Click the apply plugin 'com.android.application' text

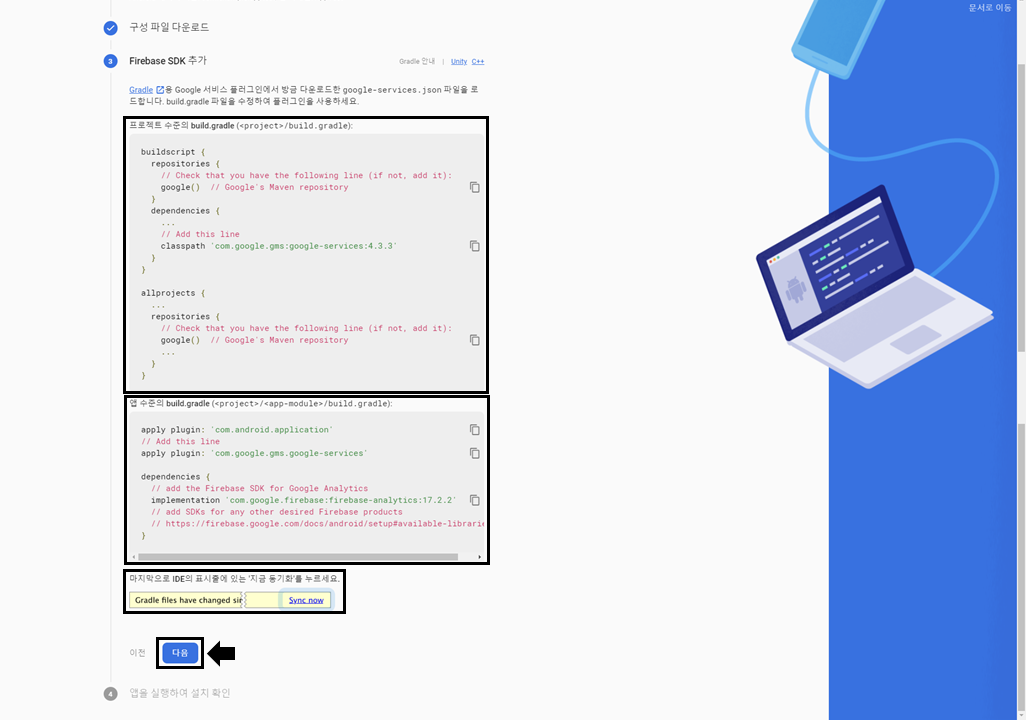pos(237,430)
